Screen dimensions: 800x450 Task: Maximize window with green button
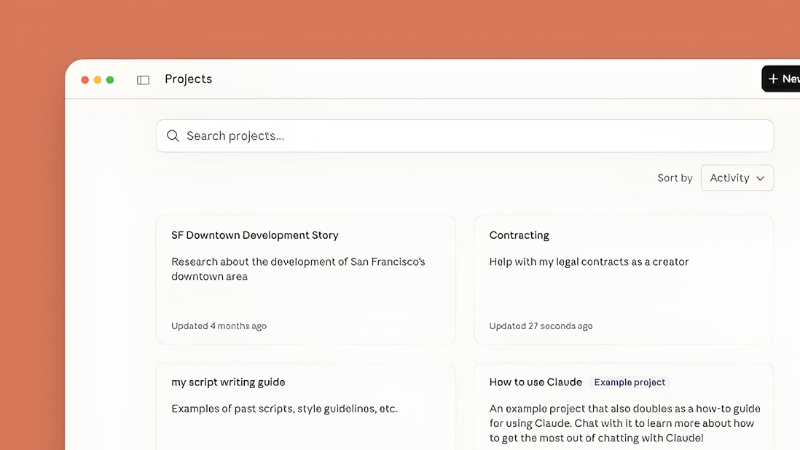110,80
